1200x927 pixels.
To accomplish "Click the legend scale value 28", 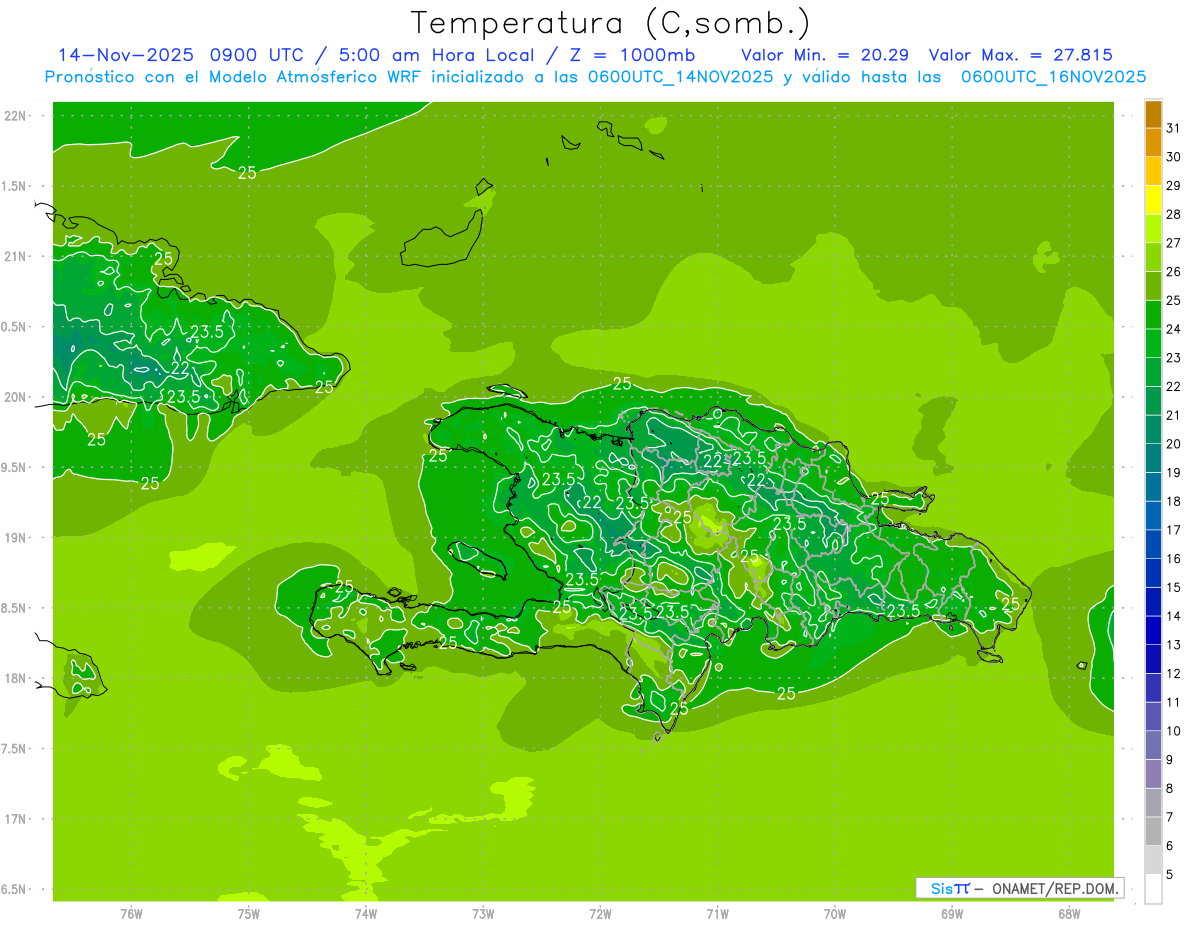I will coord(1174,214).
